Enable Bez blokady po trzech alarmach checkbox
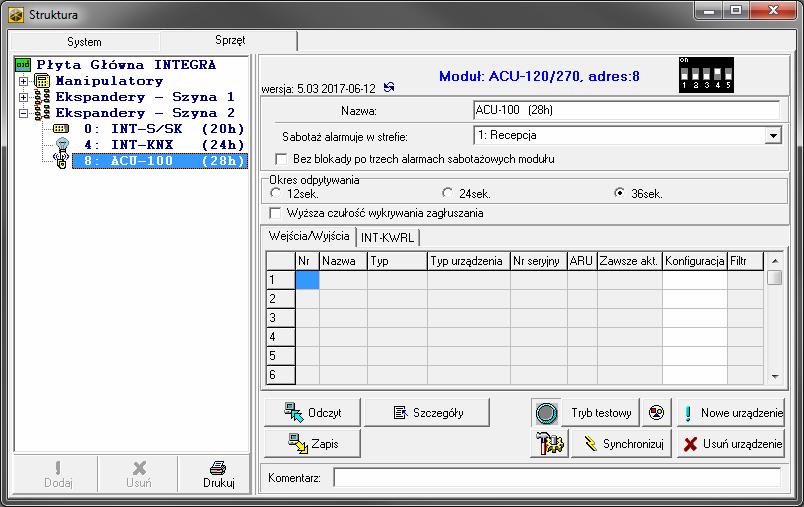This screenshot has height=507, width=804. [x=281, y=159]
